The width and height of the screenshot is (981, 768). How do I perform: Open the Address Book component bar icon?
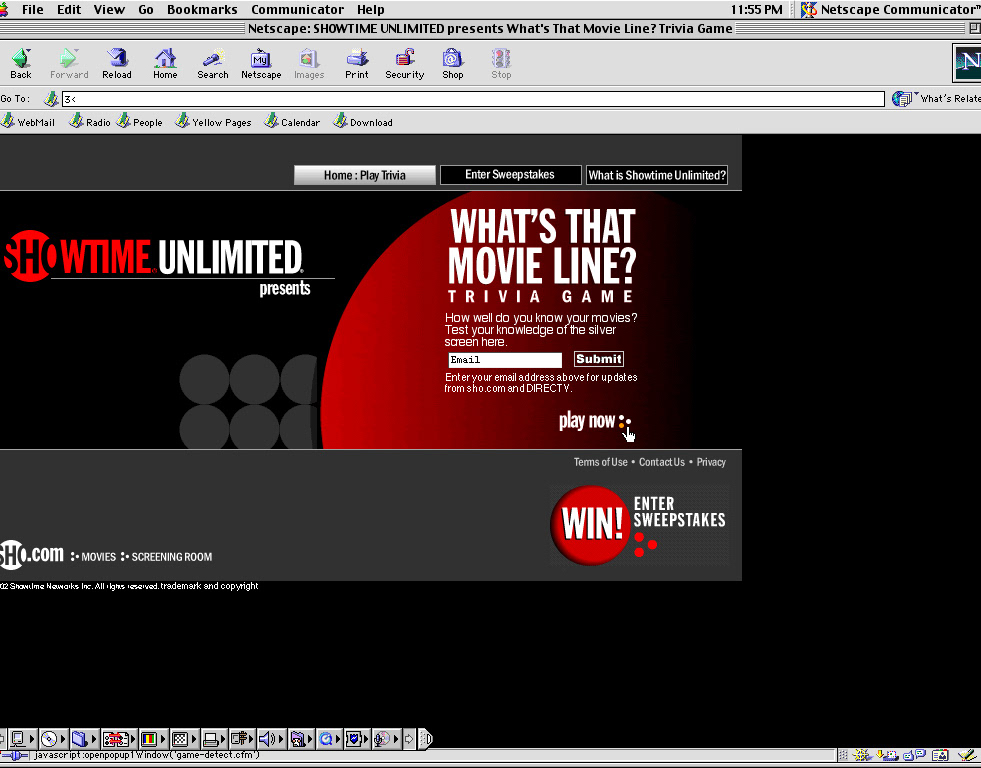[x=940, y=755]
